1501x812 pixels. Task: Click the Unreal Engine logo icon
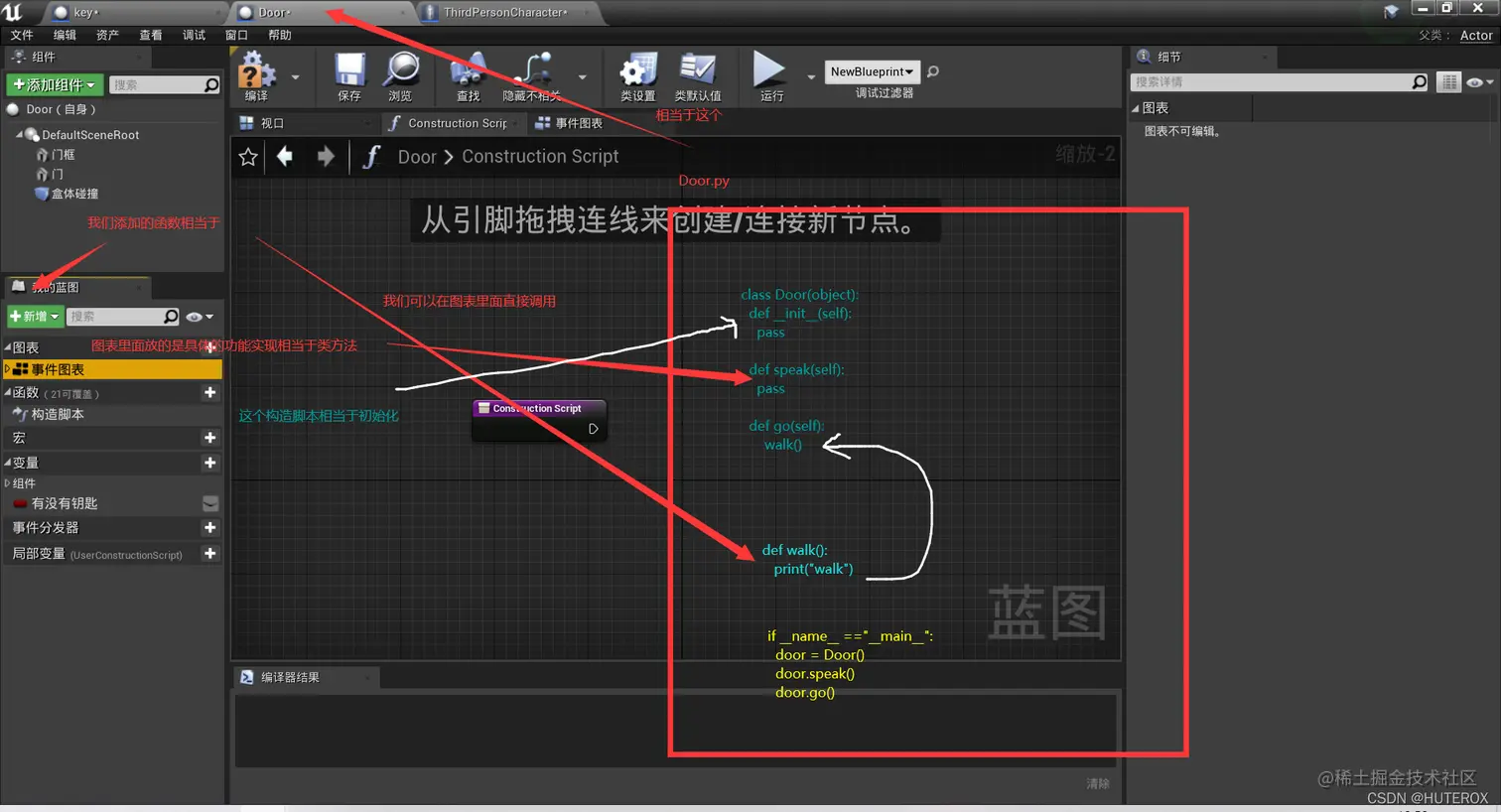pyautogui.click(x=13, y=12)
